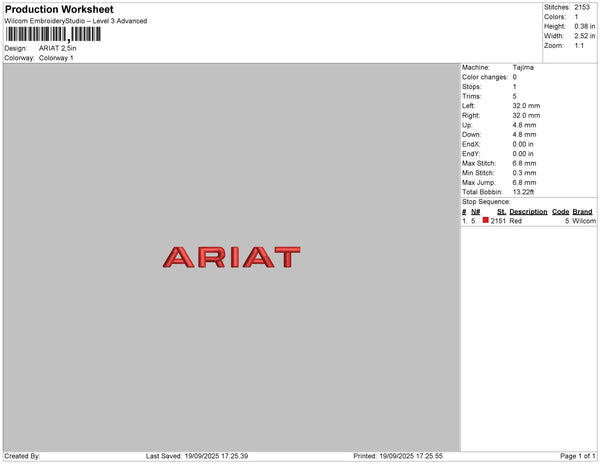This screenshot has height=464, width=600.
Task: Click the Left value 32.0 mm
Action: coord(527,106)
